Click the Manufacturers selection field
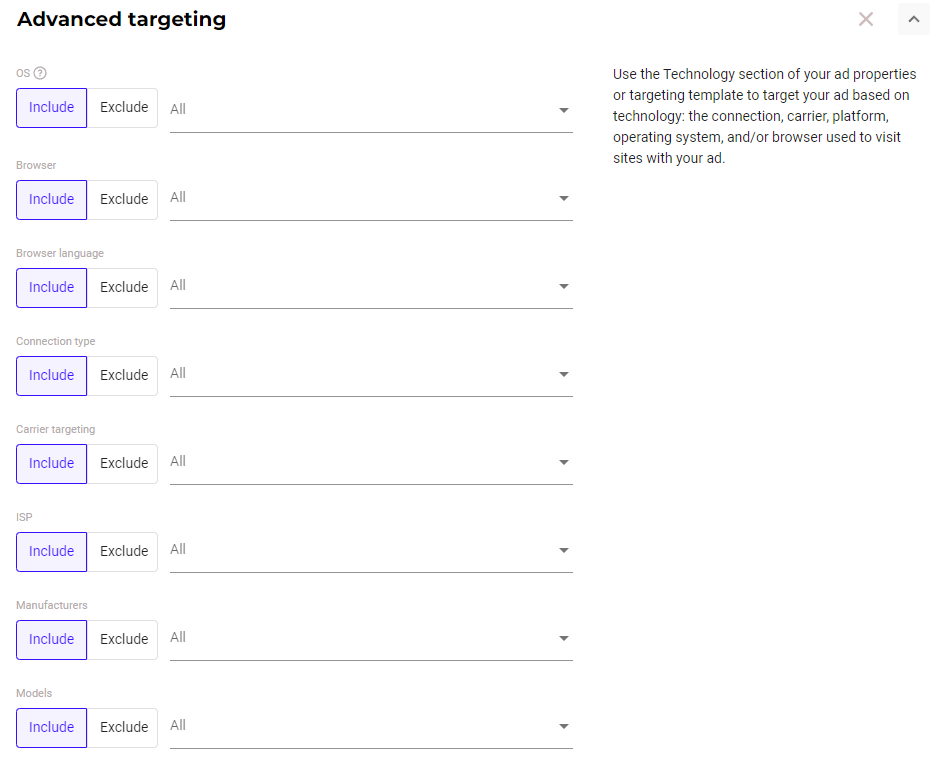935x758 pixels. (360, 638)
